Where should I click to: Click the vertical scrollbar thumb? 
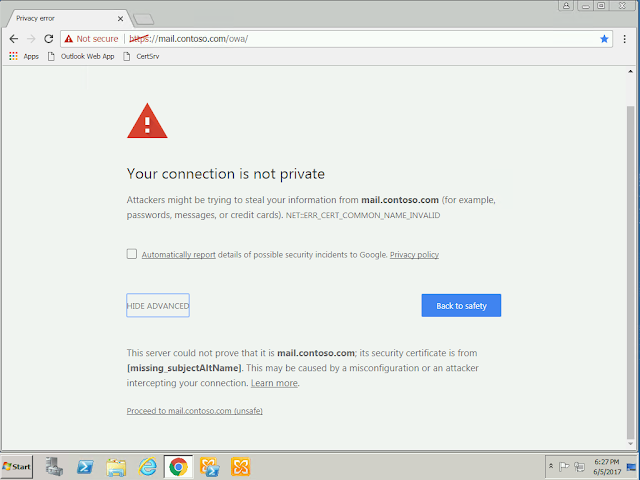click(x=631, y=271)
